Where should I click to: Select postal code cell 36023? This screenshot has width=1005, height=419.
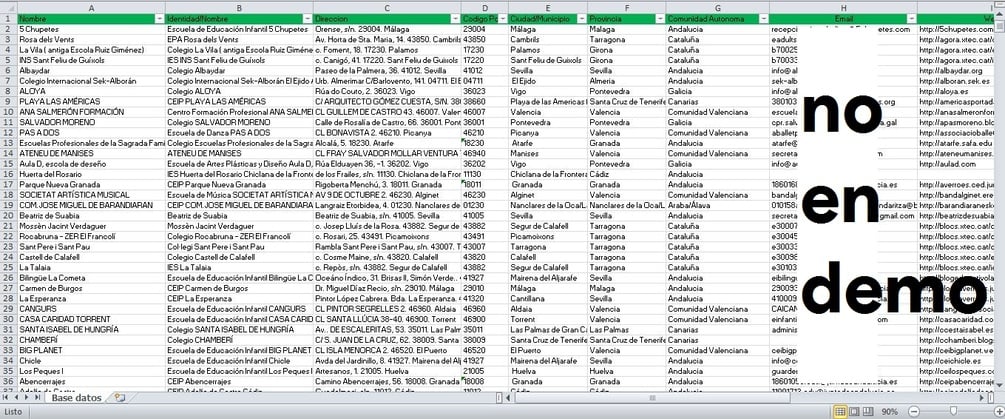click(485, 92)
